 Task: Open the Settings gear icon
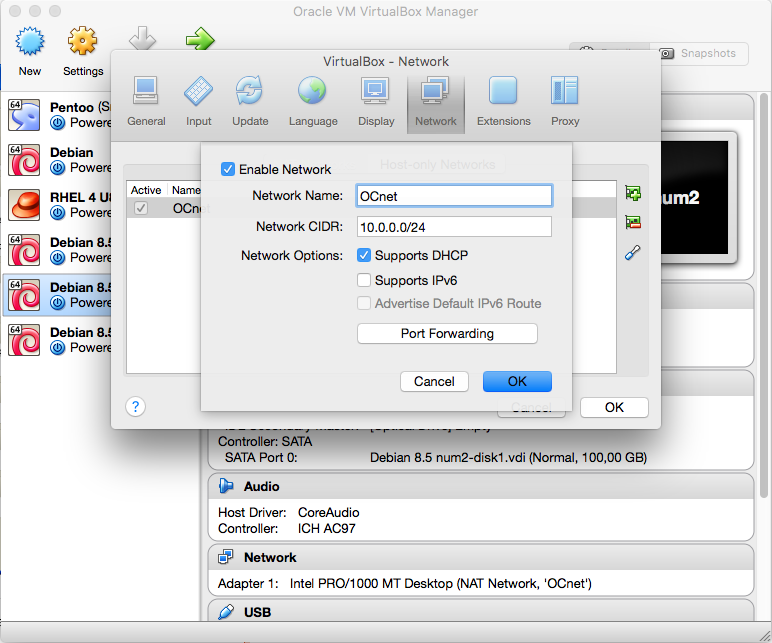(82, 41)
